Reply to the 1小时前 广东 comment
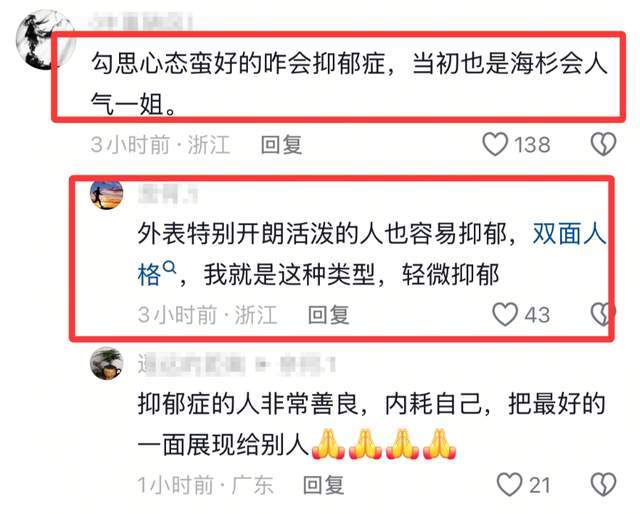Screen dimensions: 640x514 coord(324,485)
